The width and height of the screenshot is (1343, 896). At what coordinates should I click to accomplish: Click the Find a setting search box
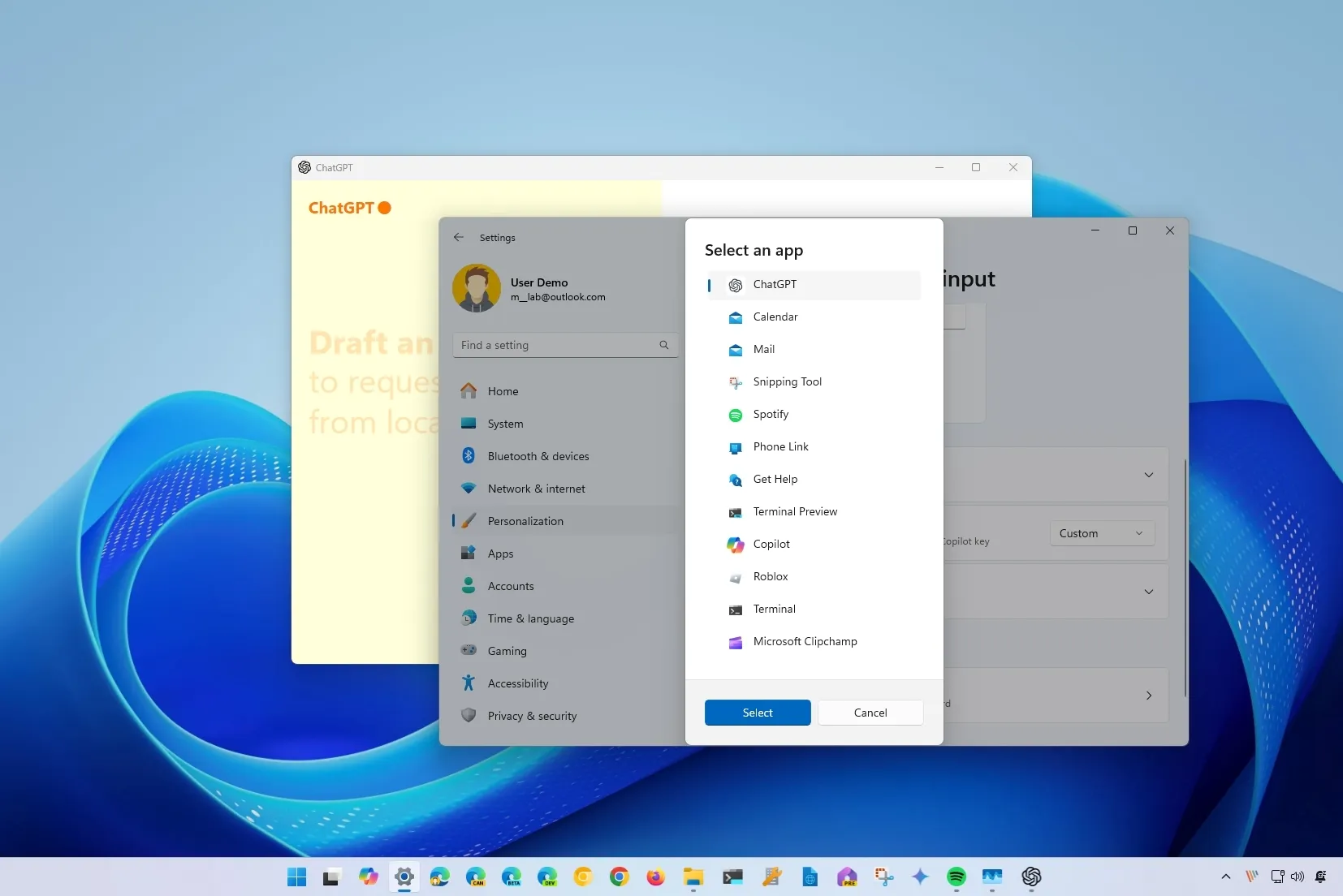[x=565, y=344]
